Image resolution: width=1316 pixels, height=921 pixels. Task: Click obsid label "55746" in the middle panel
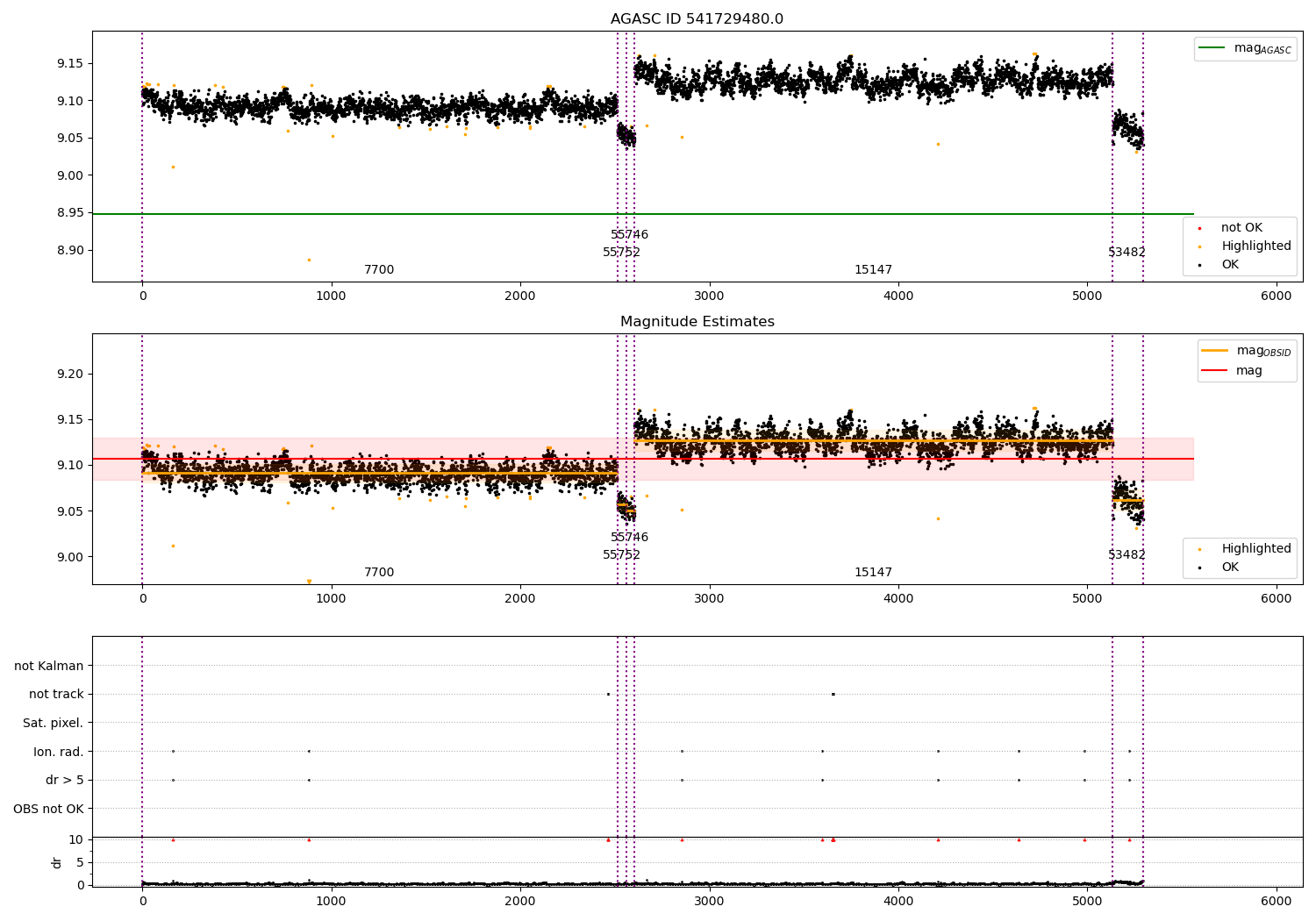[629, 538]
